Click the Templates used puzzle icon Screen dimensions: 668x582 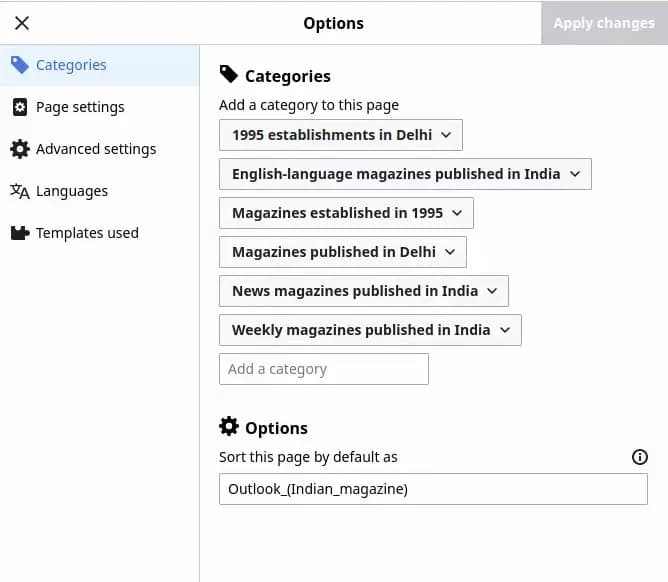coord(20,233)
